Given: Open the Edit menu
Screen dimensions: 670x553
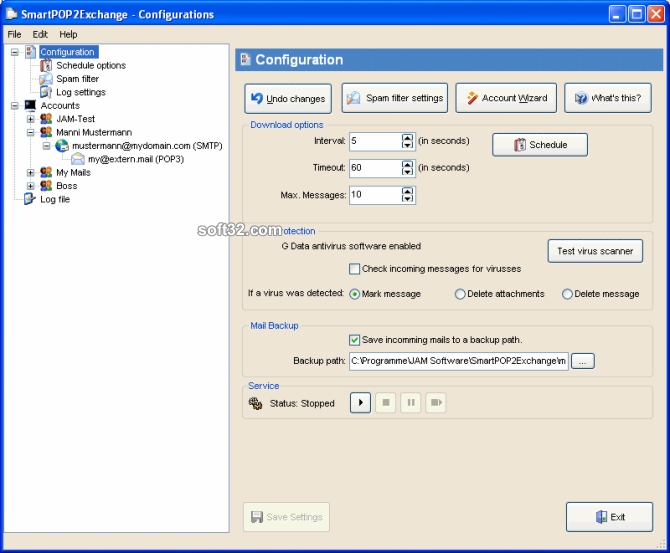Looking at the screenshot, I should coord(40,34).
